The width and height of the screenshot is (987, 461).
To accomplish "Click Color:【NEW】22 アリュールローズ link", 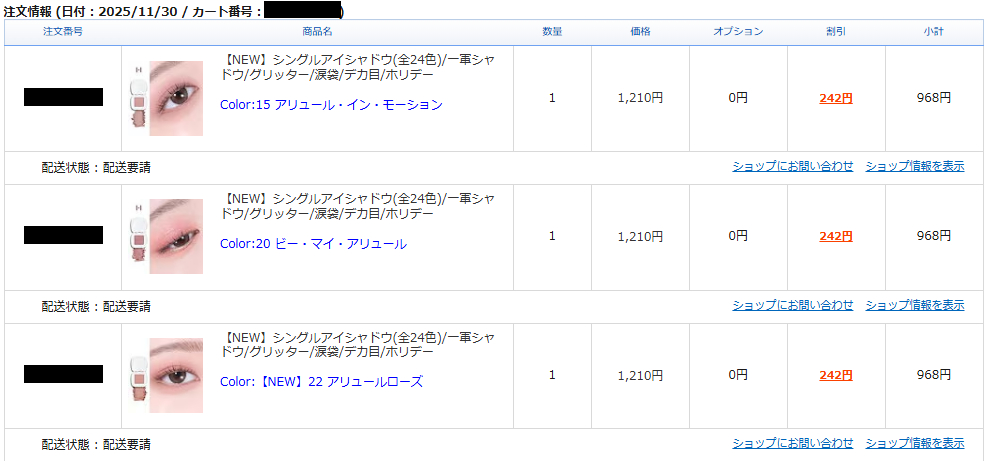I will tap(321, 382).
